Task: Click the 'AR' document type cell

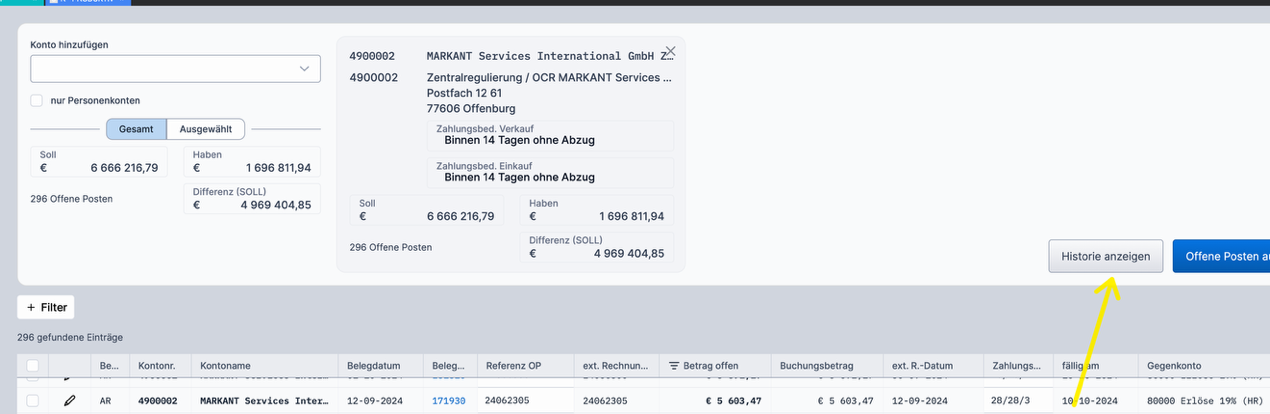Action: (x=105, y=401)
